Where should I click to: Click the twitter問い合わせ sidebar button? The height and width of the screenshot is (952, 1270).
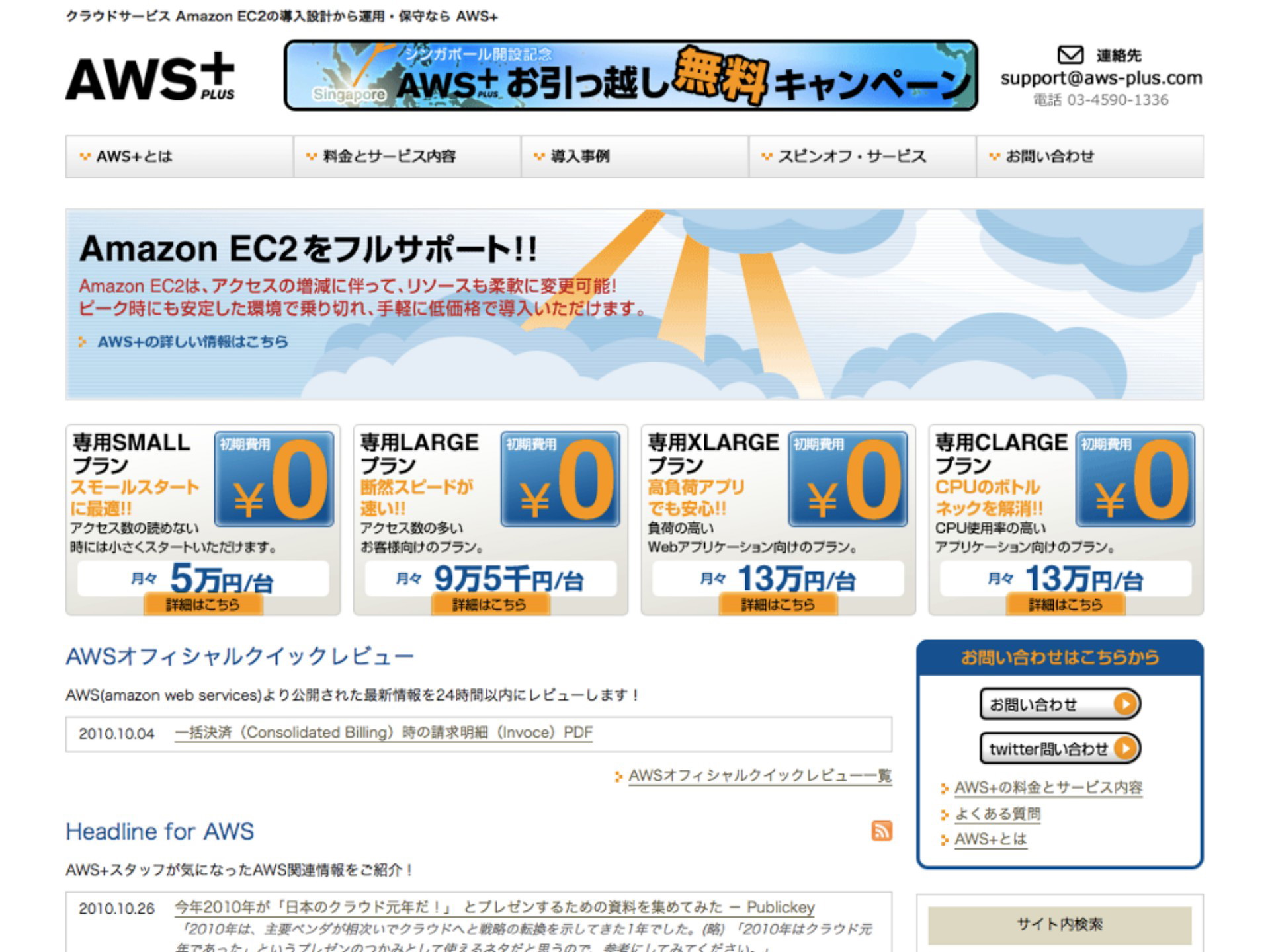[x=1060, y=748]
